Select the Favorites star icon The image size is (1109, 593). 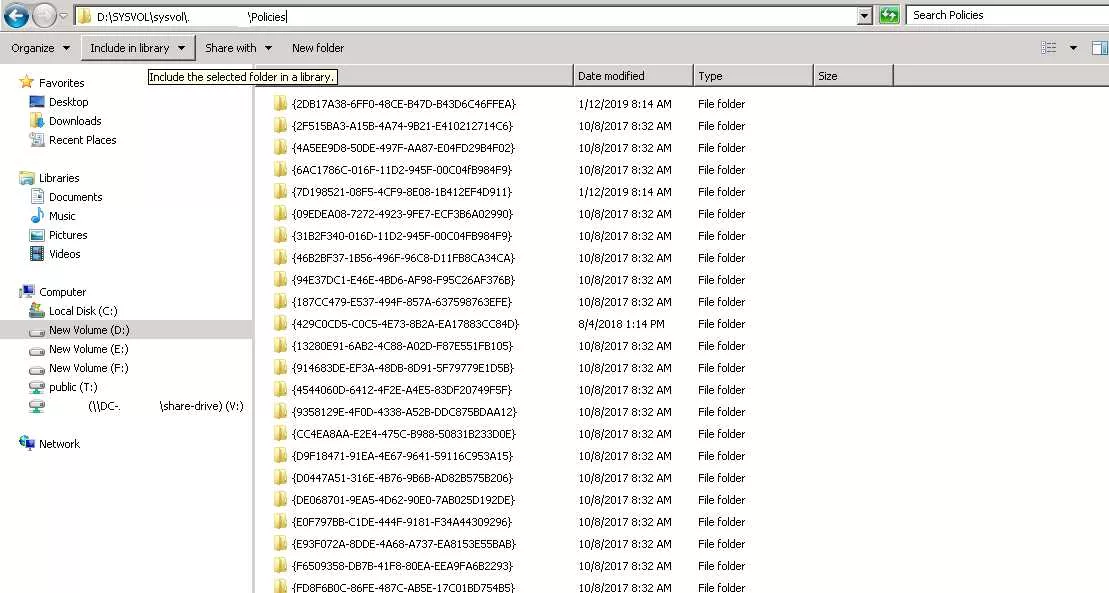pyautogui.click(x=26, y=82)
